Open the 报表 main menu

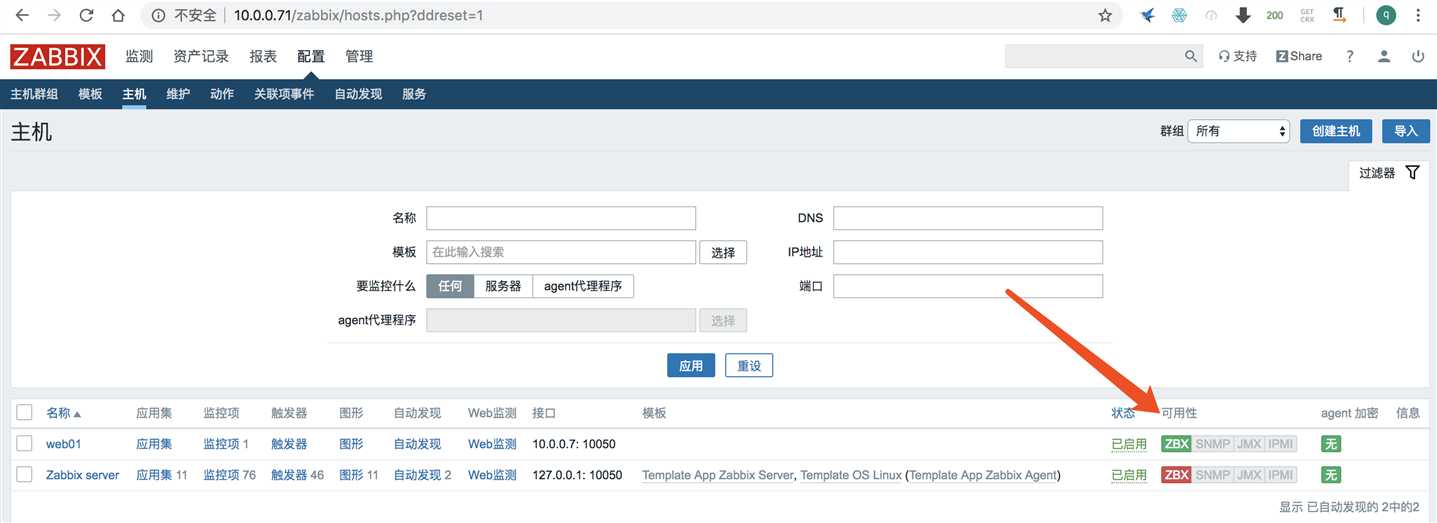(263, 56)
